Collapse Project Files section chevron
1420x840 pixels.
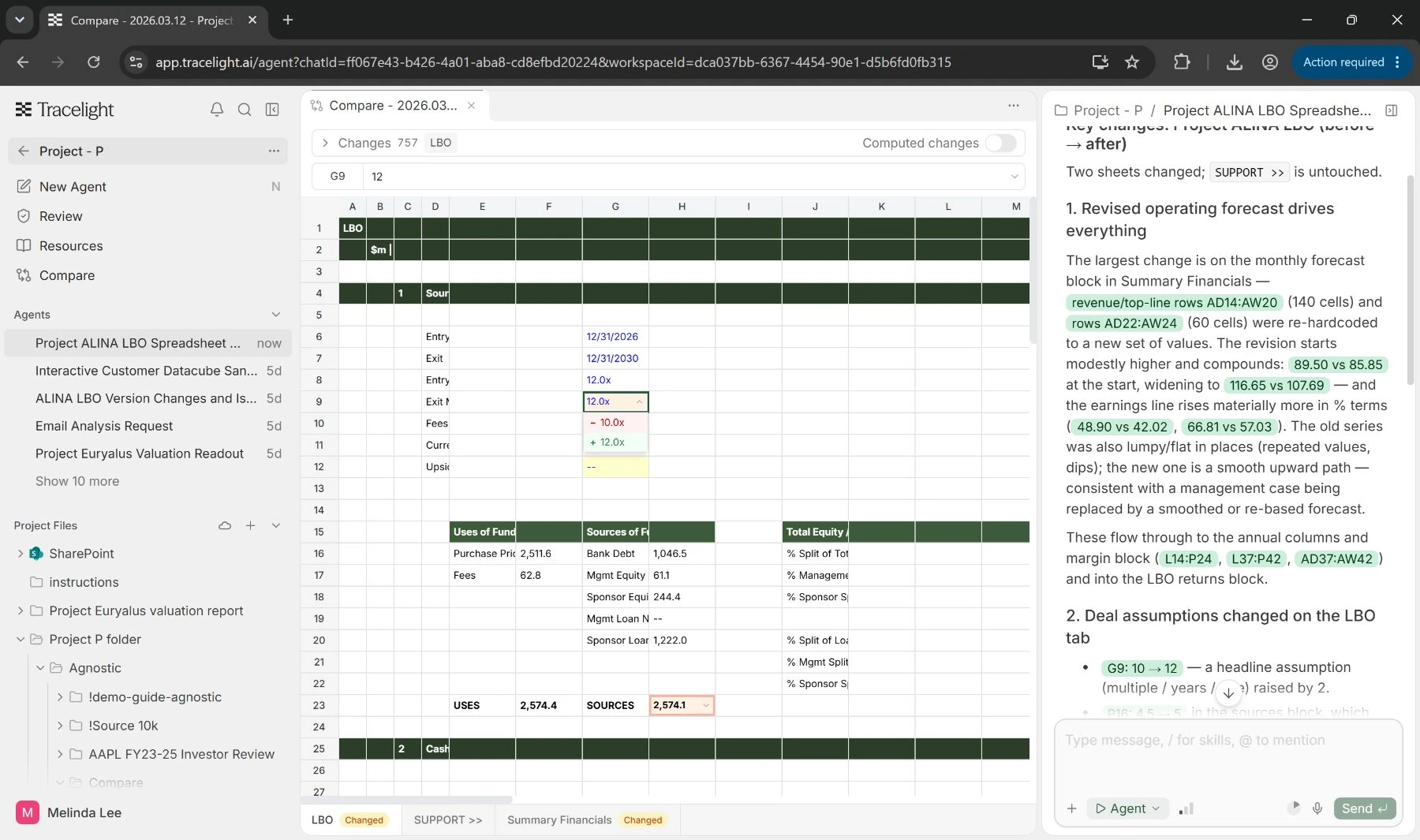pos(276,525)
